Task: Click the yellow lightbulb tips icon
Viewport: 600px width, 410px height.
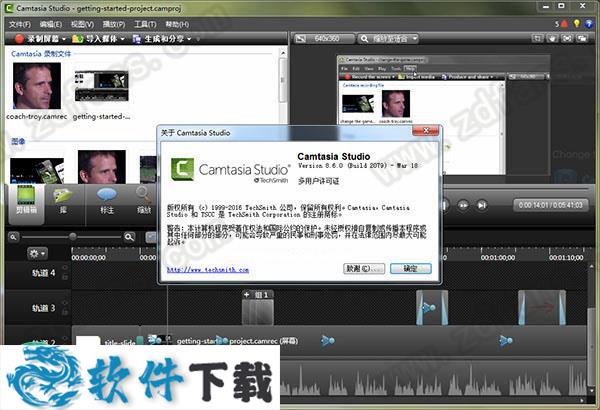Action: [577, 24]
